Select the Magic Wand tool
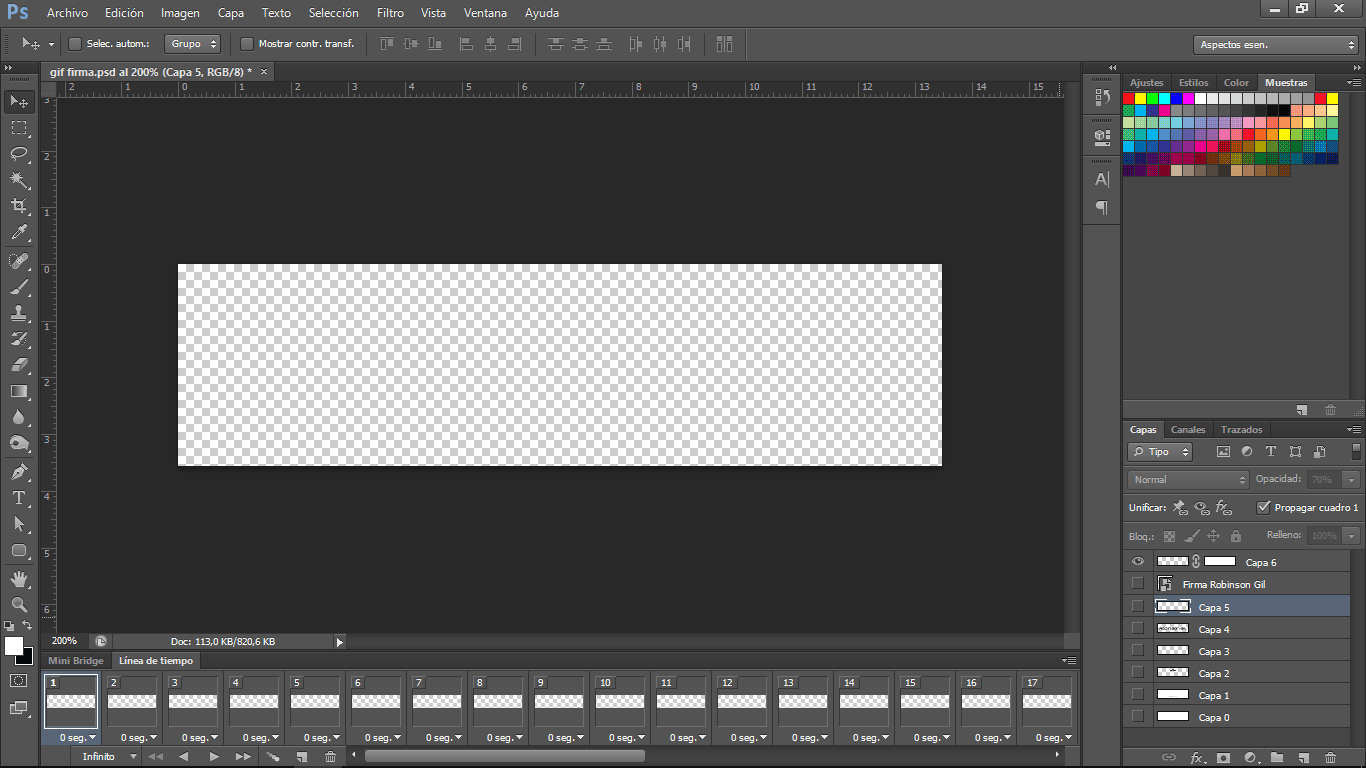This screenshot has width=1366, height=768. (19, 180)
